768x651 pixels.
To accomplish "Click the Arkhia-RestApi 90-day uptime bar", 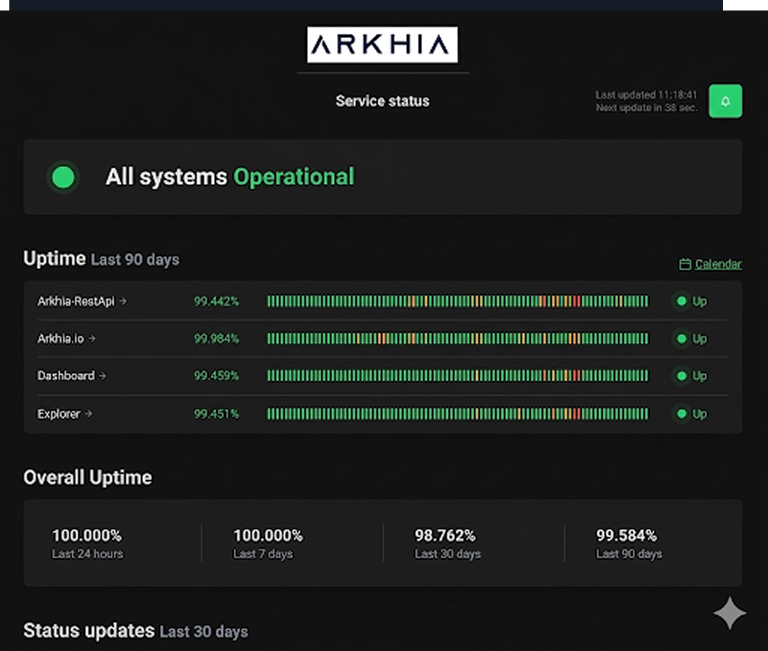I will (457, 301).
